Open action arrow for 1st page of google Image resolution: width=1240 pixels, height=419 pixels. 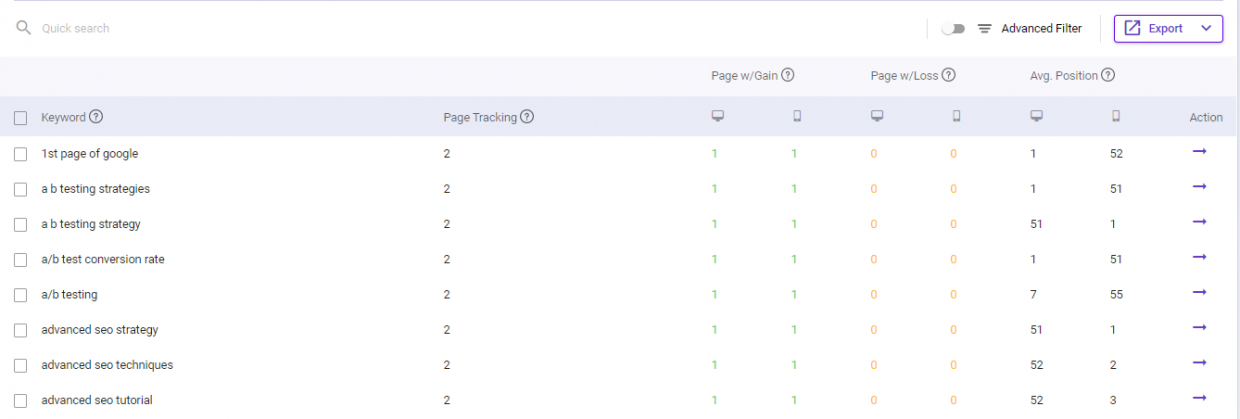[1200, 152]
